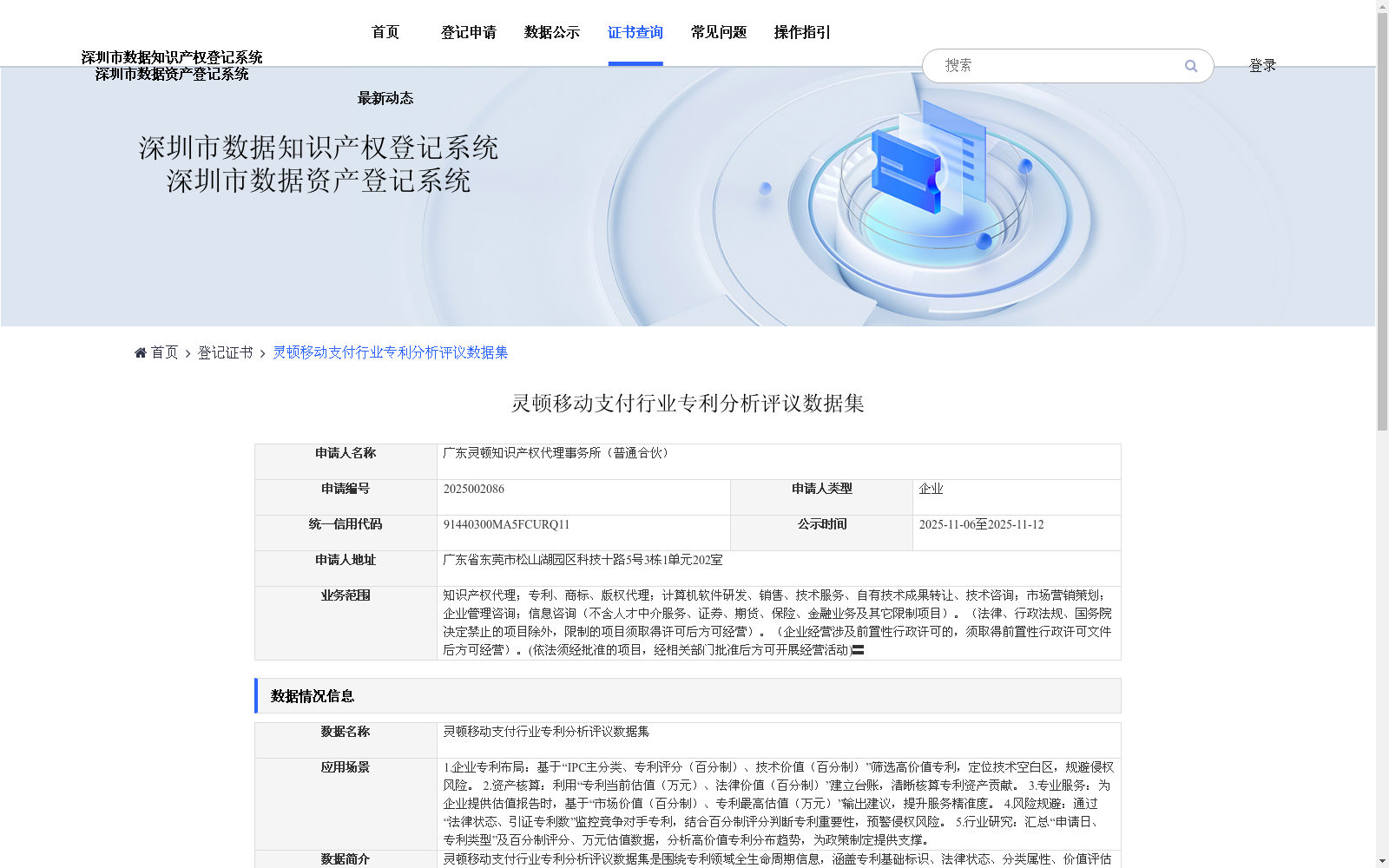Select applicant type value 企业
The image size is (1389, 868).
click(x=931, y=489)
